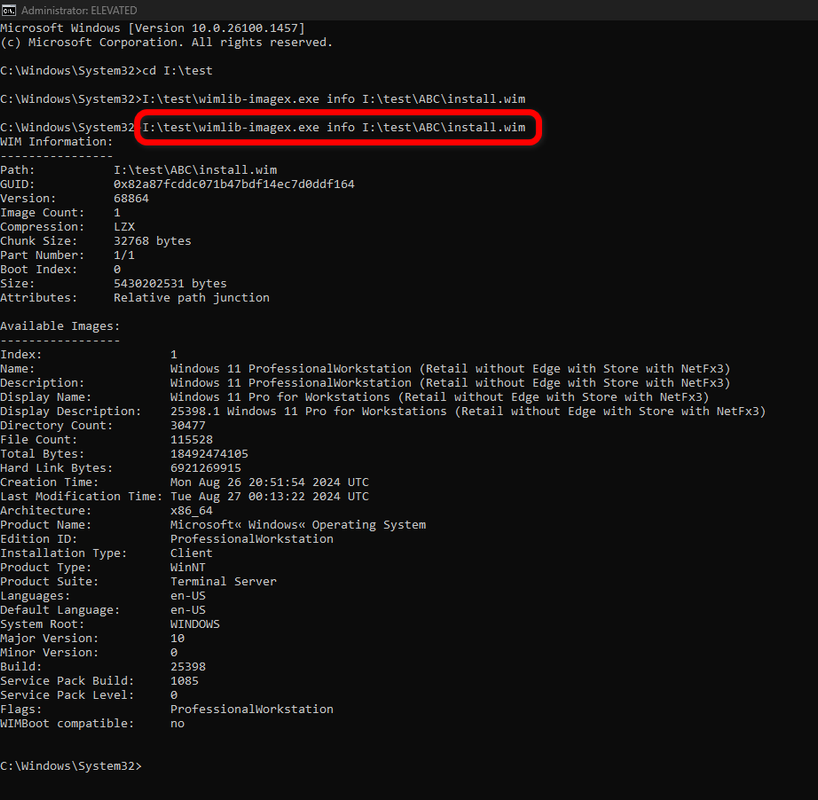818x800 pixels.
Task: Click the 'WIM Information:' heading
Action: click(x=56, y=141)
